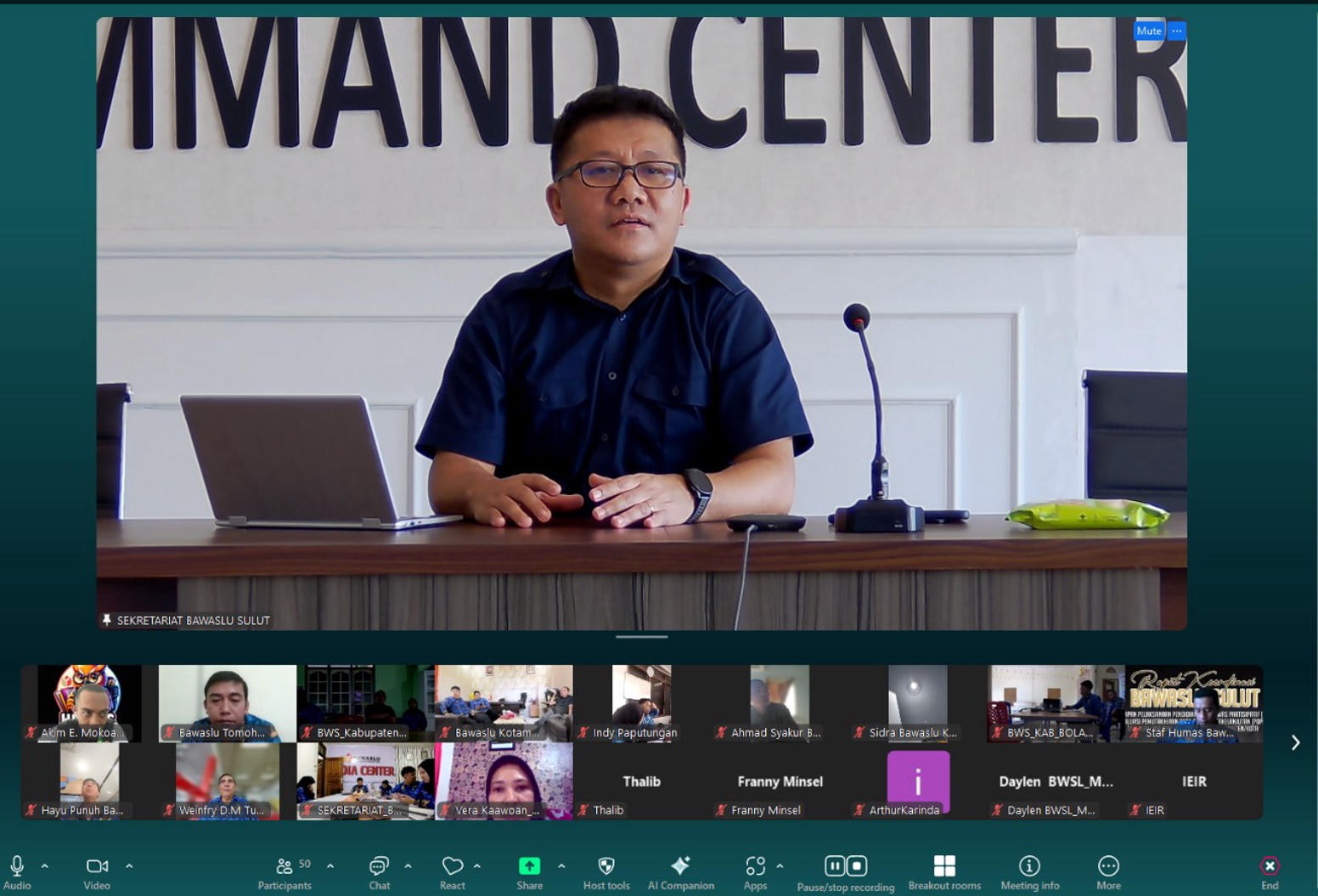
Task: Toggle camera with the Video button
Action: [x=97, y=867]
